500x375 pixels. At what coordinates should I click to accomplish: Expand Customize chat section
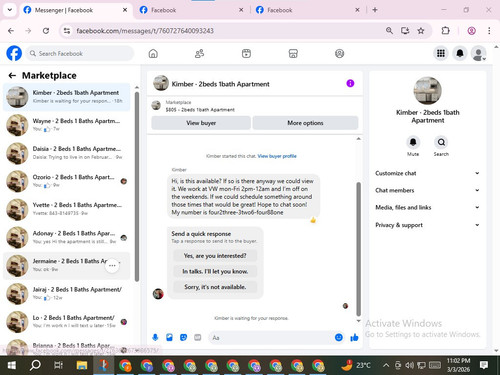pos(428,173)
